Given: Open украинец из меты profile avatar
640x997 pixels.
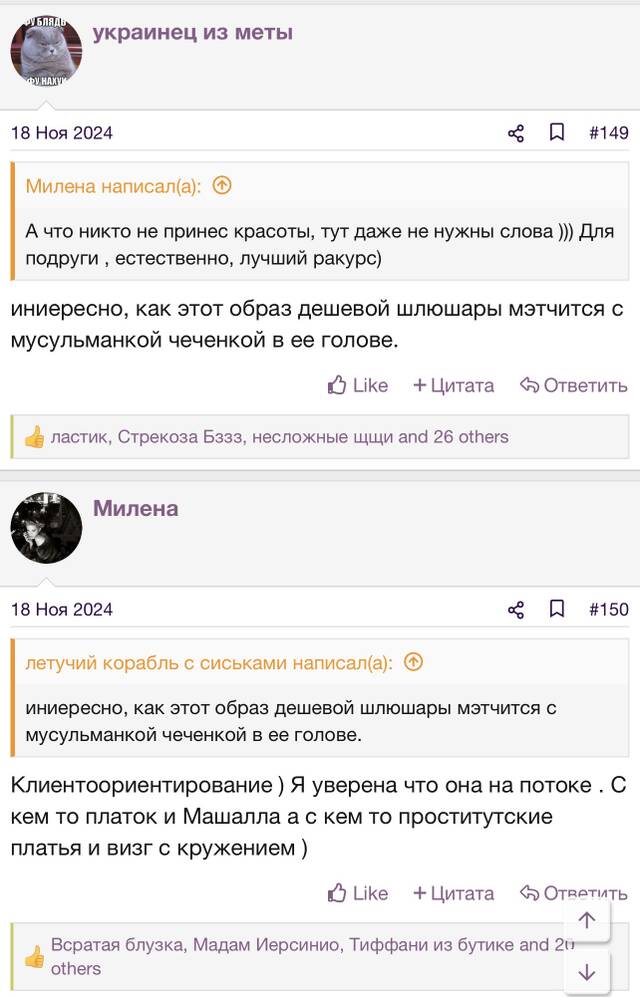Looking at the screenshot, I should pos(46,52).
